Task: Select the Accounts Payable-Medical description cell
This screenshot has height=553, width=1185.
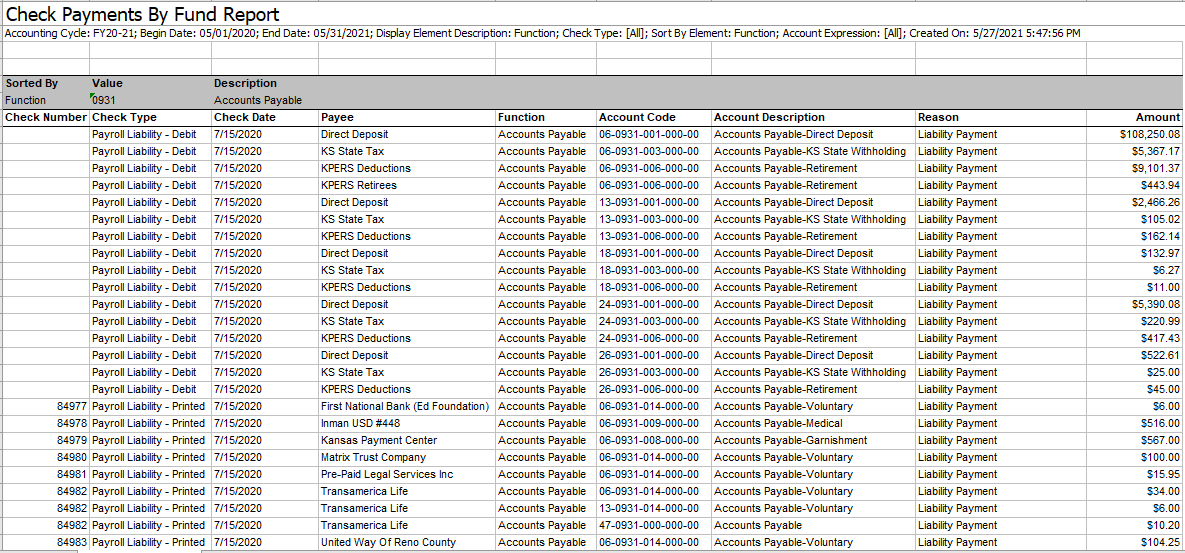Action: (x=813, y=423)
